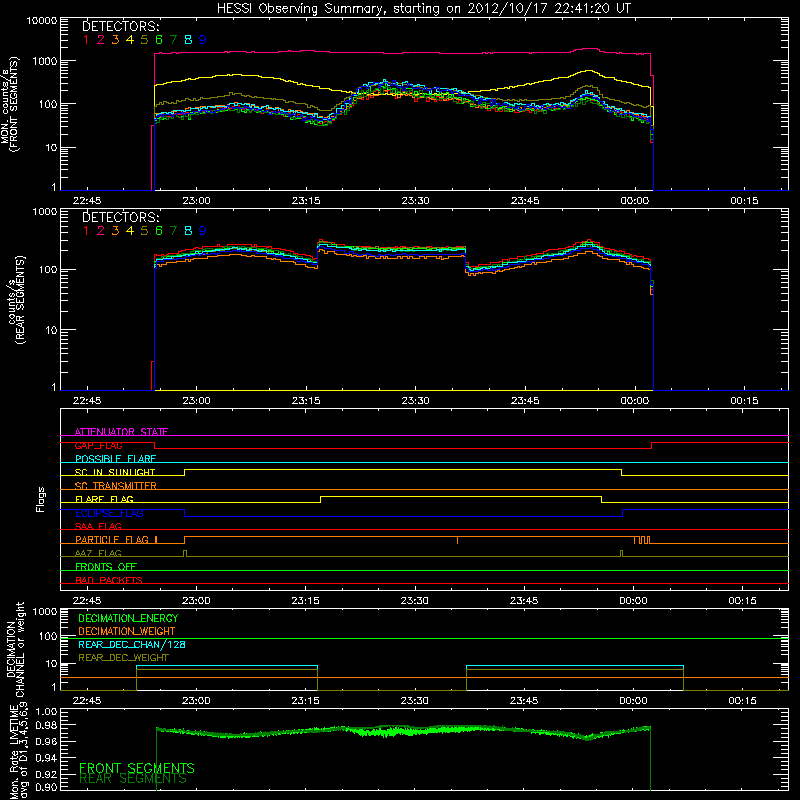Click yellow detector 4 in rear segments legend
This screenshot has width=800, height=800.
click(130, 231)
